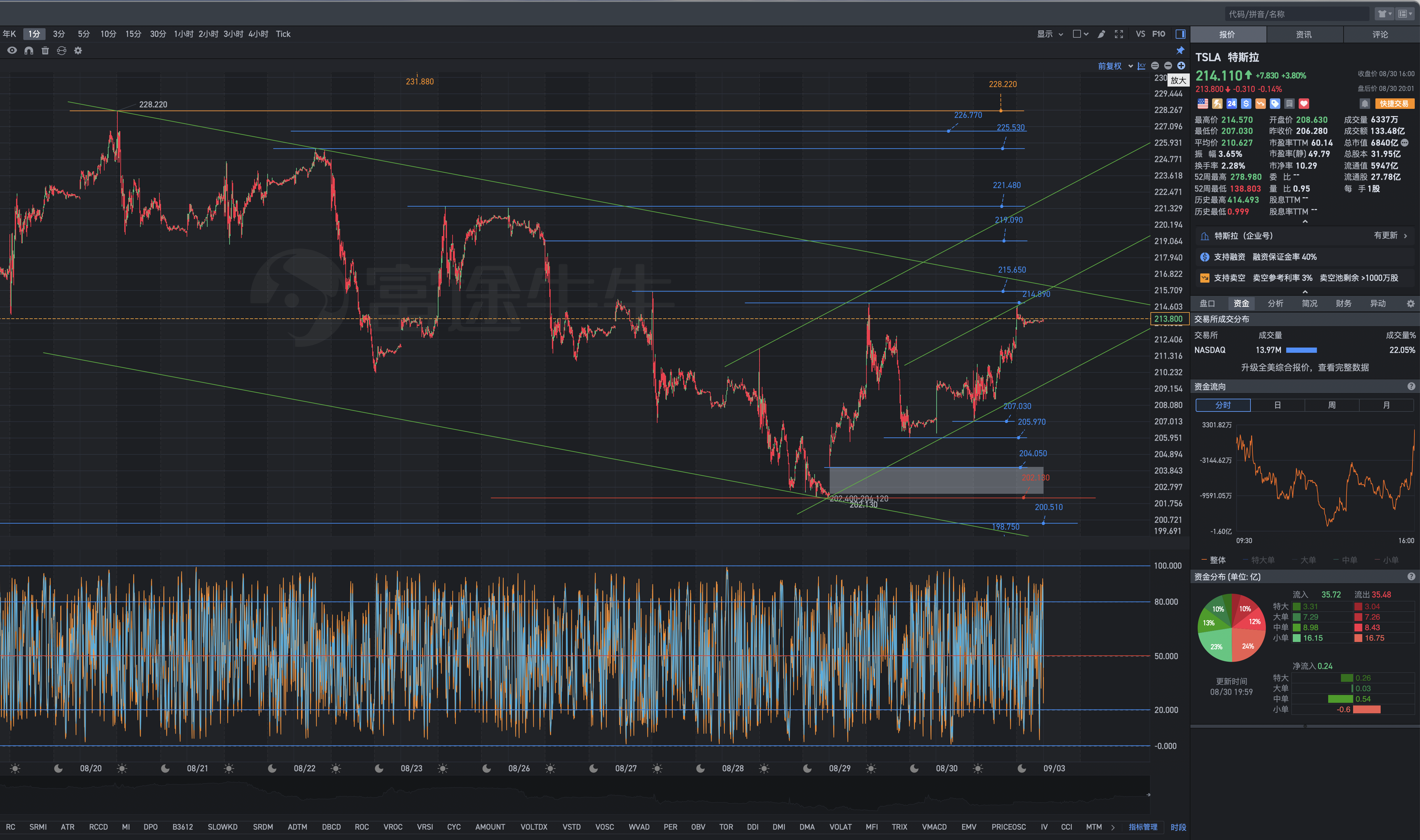Open the skin theme shirt dropdown
Screen dimensions: 1420x840
click(x=1385, y=13)
